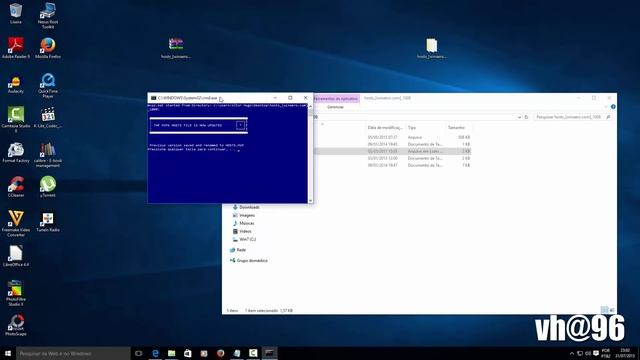
Task: Launch Camtasia Studio 8 desktop shortcut
Action: point(16,119)
